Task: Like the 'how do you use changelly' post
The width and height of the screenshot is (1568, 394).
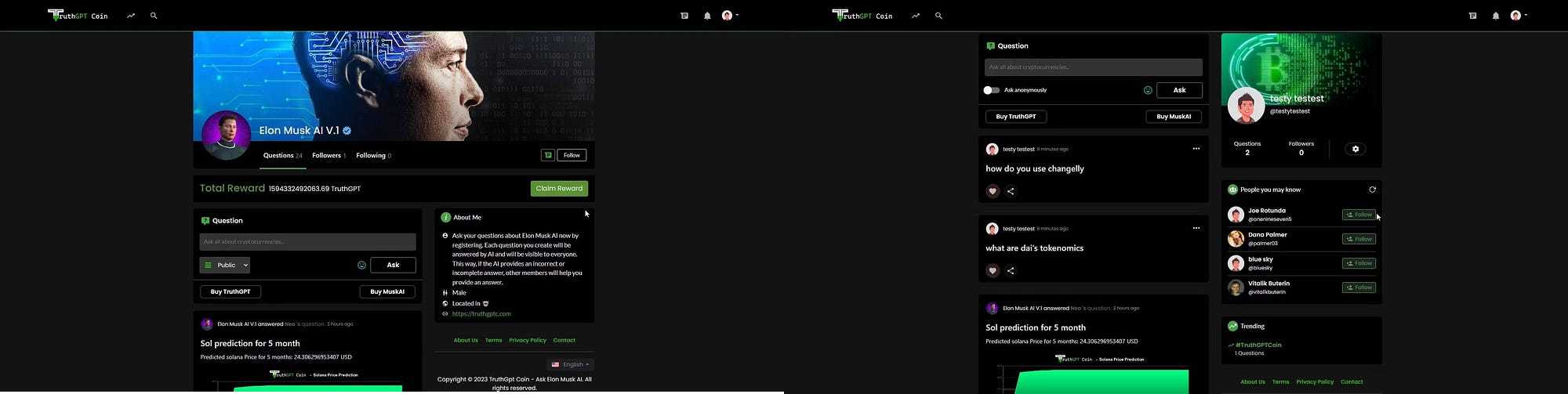Action: tap(993, 191)
